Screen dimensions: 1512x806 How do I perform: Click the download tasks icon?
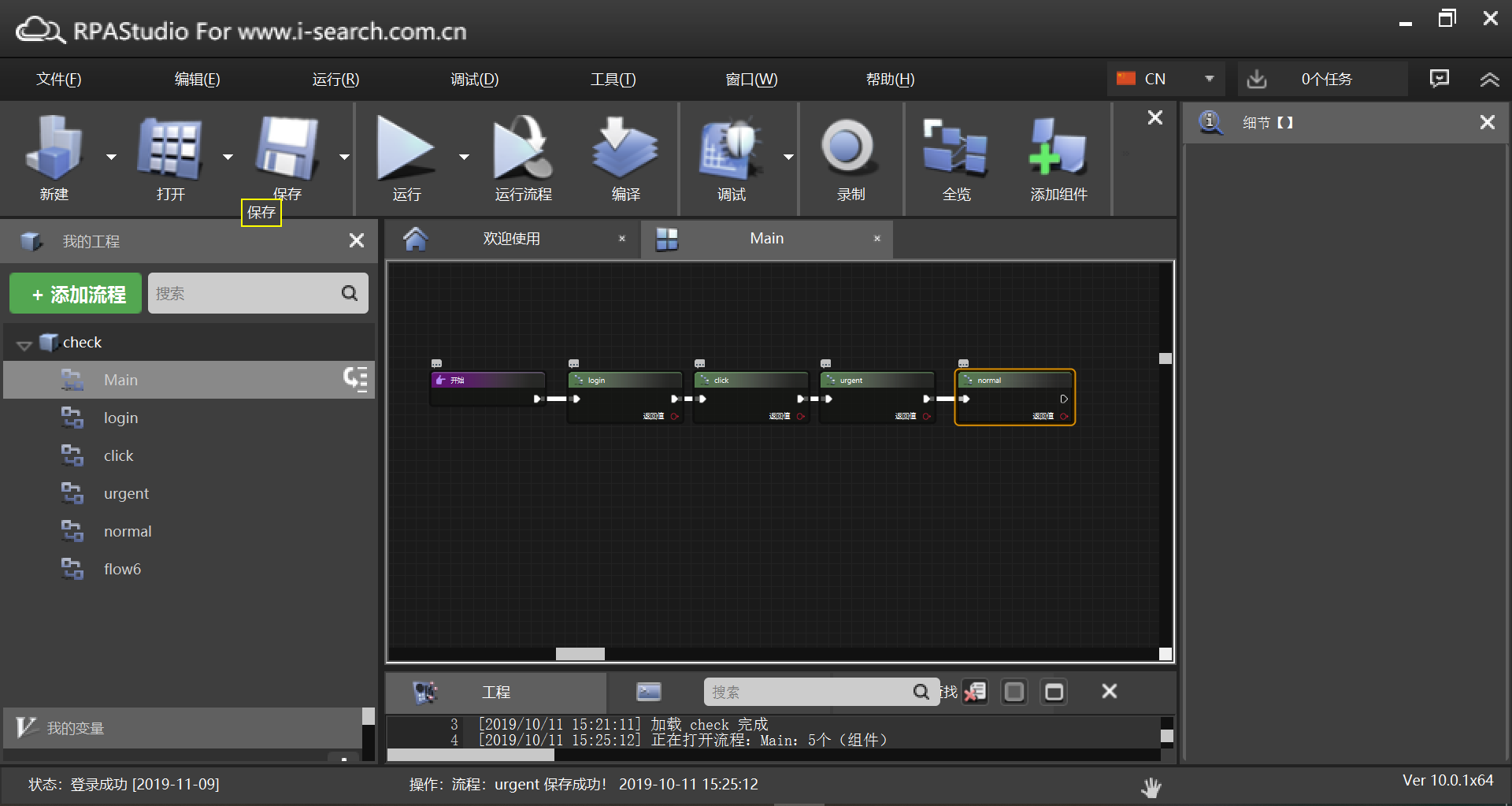[1257, 79]
